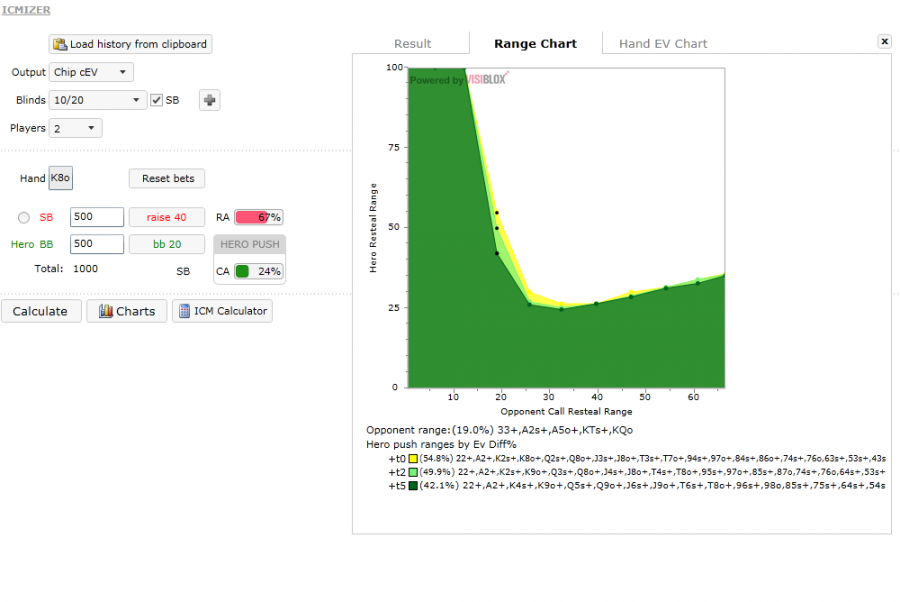Click the Reset bets button
Image resolution: width=900 pixels, height=602 pixels.
167,178
